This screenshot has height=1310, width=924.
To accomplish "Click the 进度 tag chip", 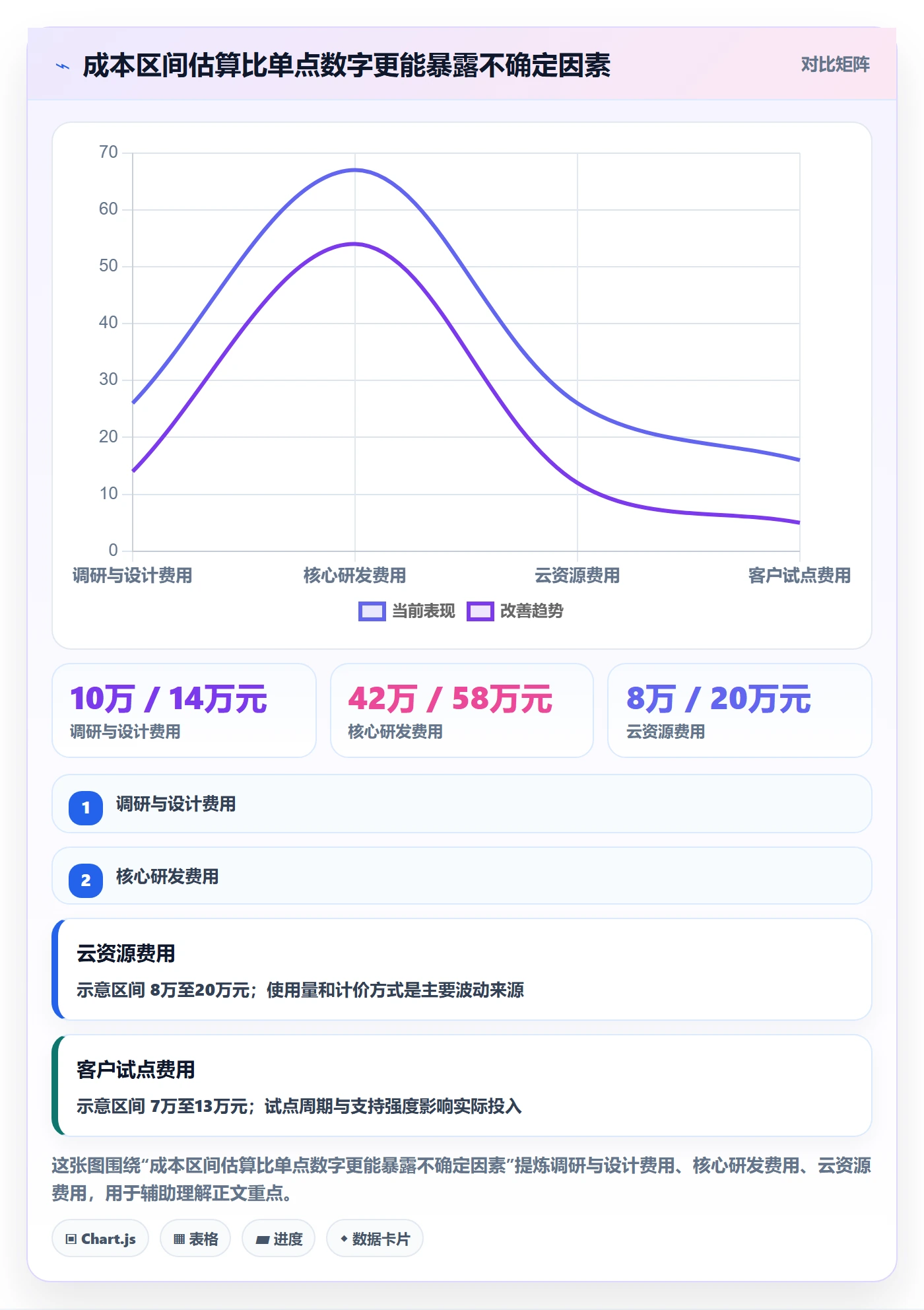I will (x=279, y=1239).
